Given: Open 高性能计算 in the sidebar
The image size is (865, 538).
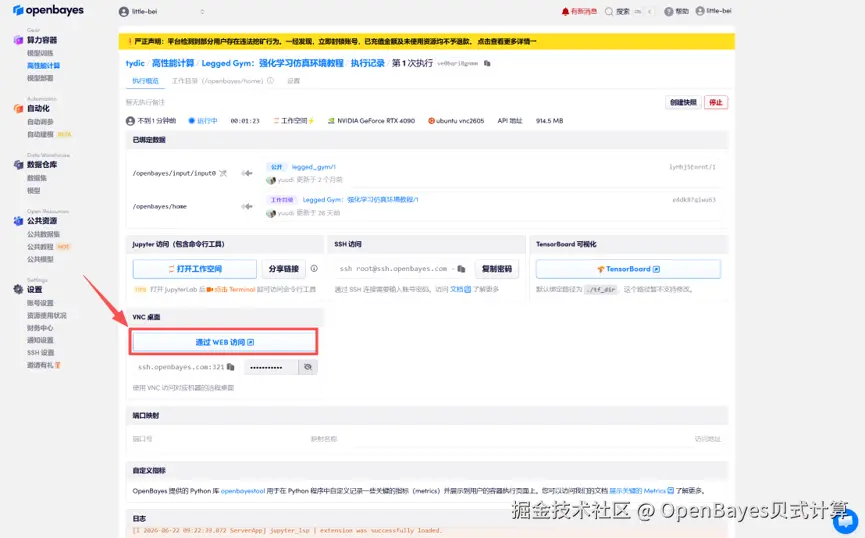Looking at the screenshot, I should [44, 66].
